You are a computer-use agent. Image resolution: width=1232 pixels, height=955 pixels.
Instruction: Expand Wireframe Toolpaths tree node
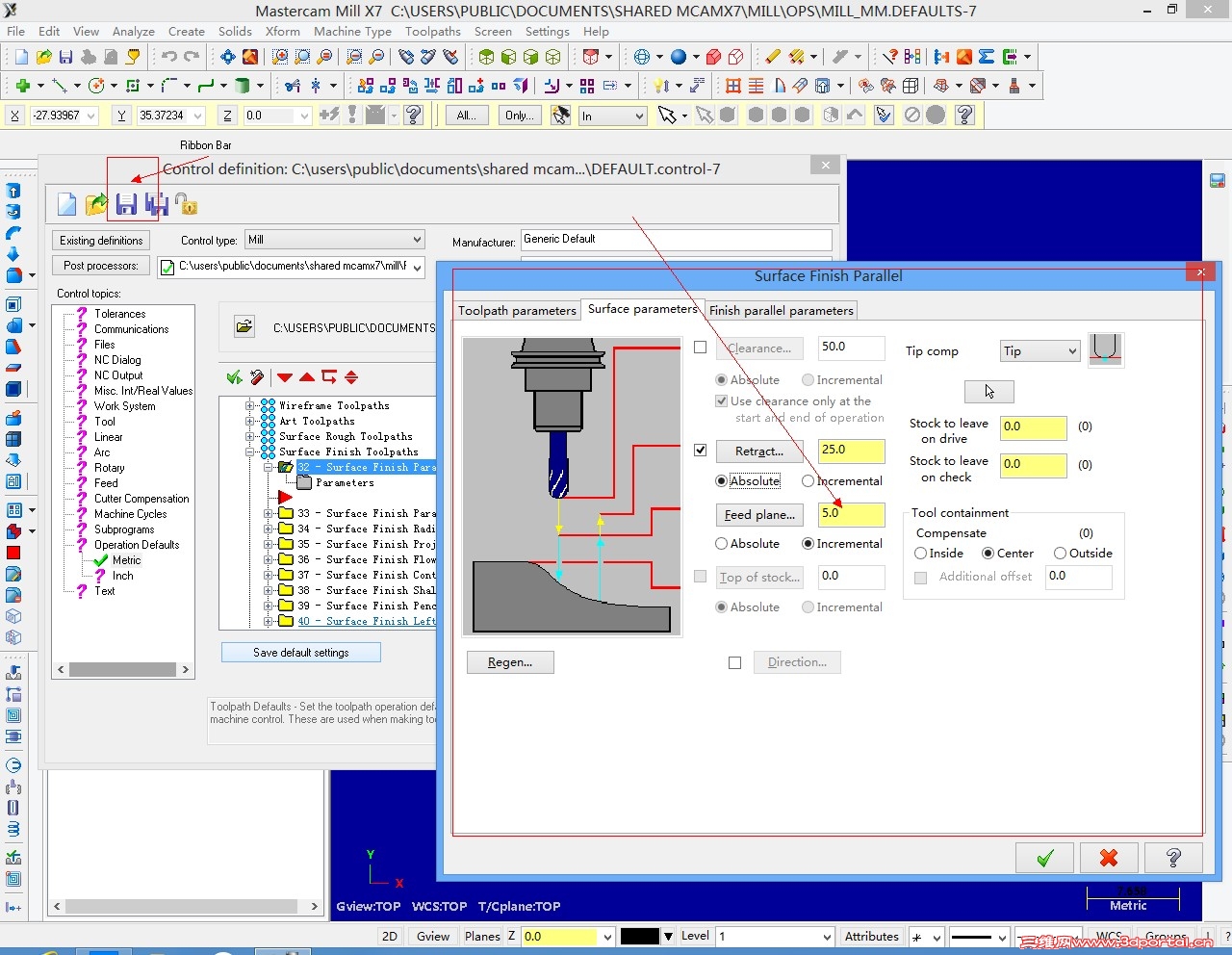coord(250,406)
